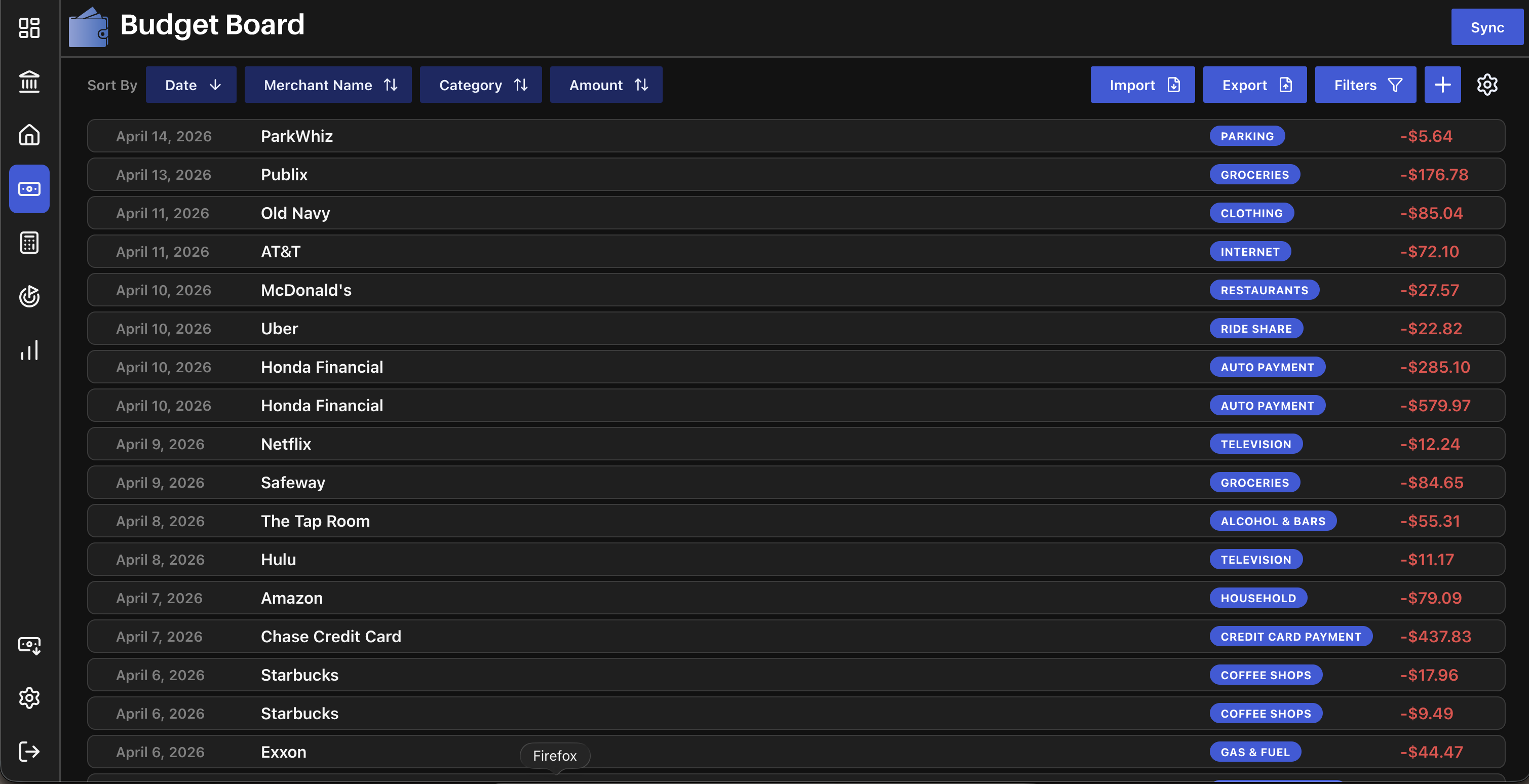Open the Filters panel

[x=1365, y=85]
